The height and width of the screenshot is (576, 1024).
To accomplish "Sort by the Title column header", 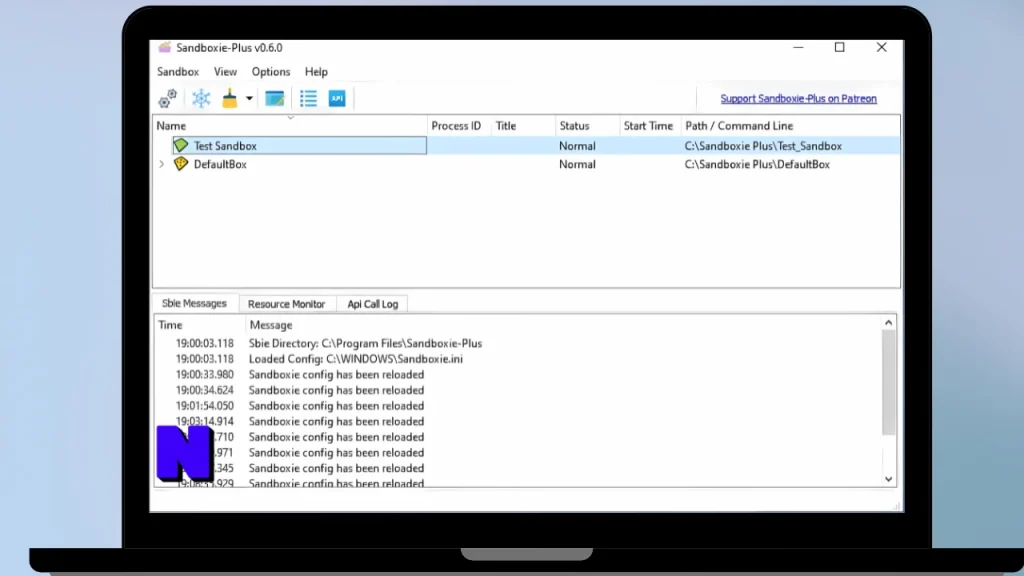I will pyautogui.click(x=523, y=126).
